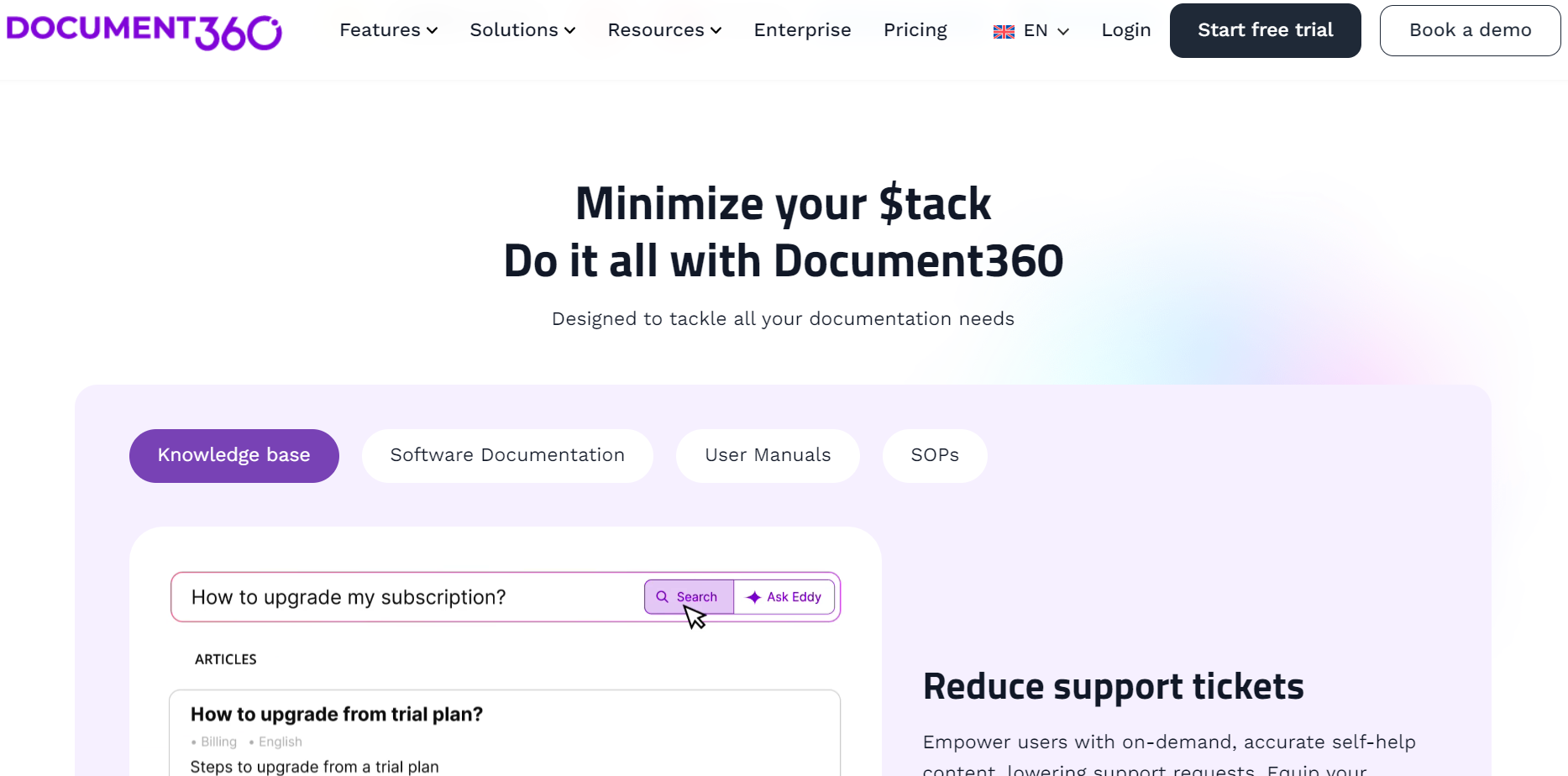Switch to the User Manuals tab

tap(768, 455)
